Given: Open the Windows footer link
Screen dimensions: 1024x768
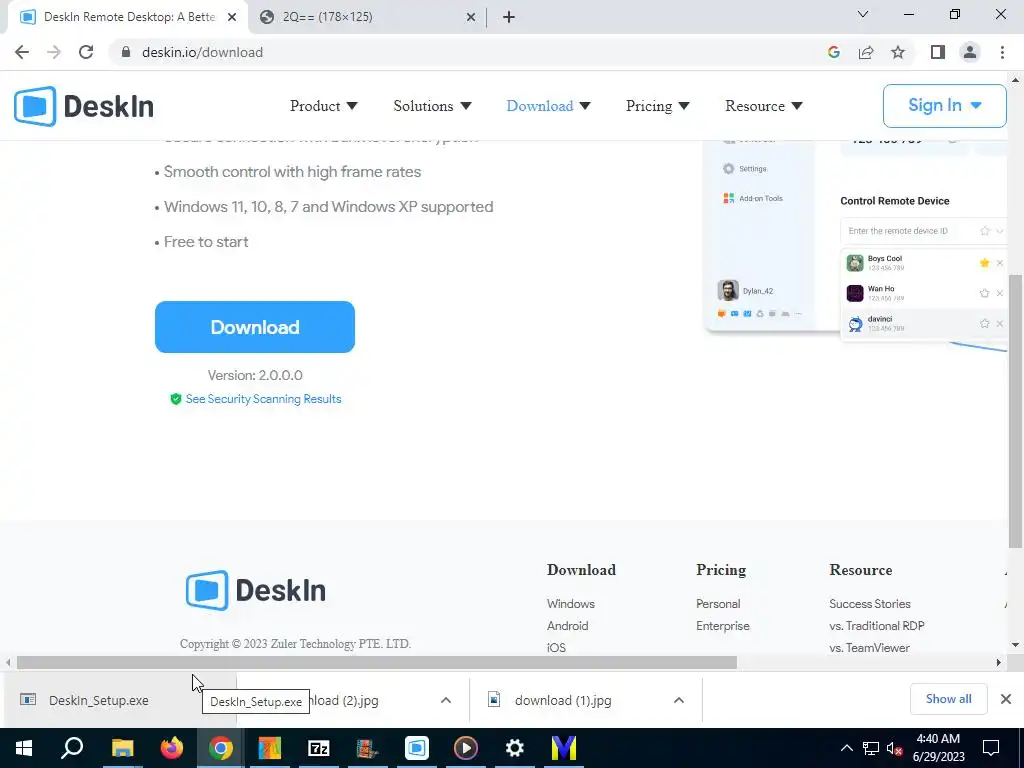Looking at the screenshot, I should [571, 604].
